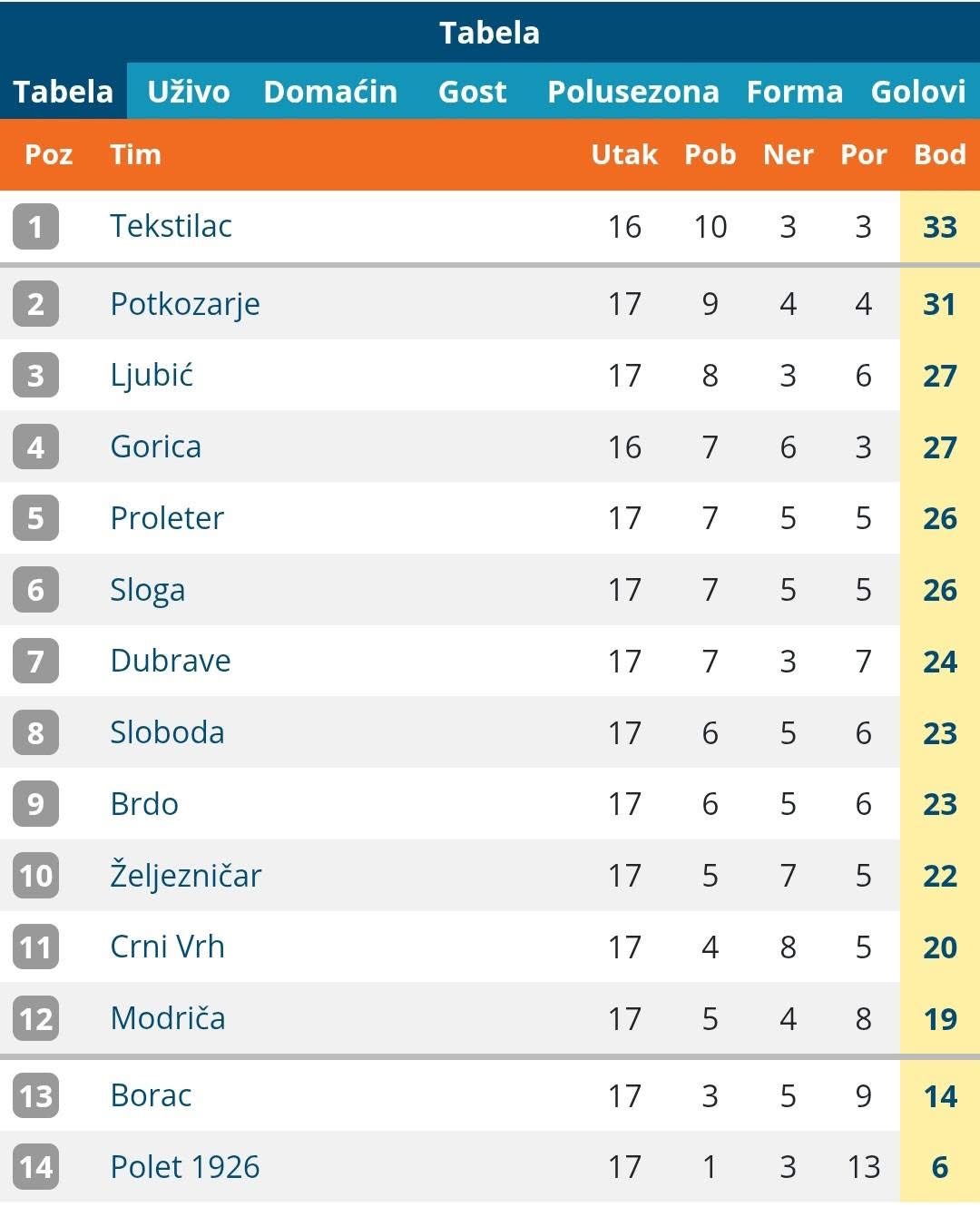Switch to the Uživo tab
This screenshot has width=980, height=1207.
pos(189,92)
